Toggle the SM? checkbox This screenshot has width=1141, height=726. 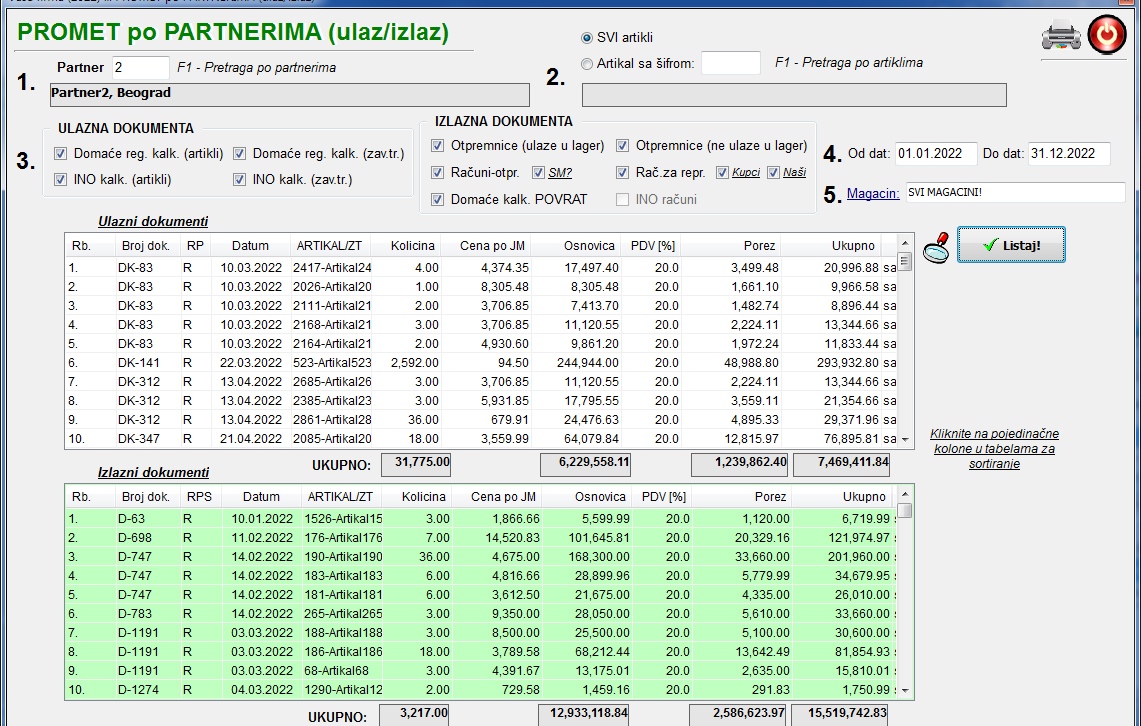pyautogui.click(x=538, y=172)
